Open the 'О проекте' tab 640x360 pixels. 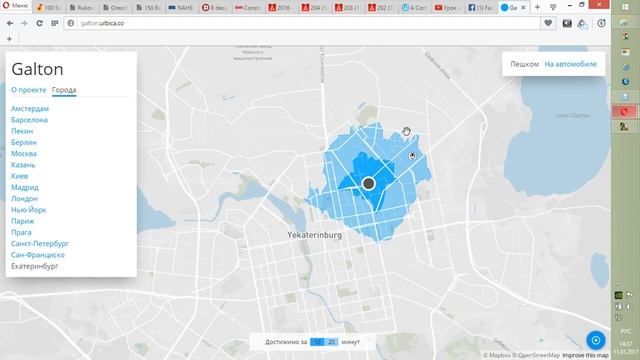coord(29,90)
